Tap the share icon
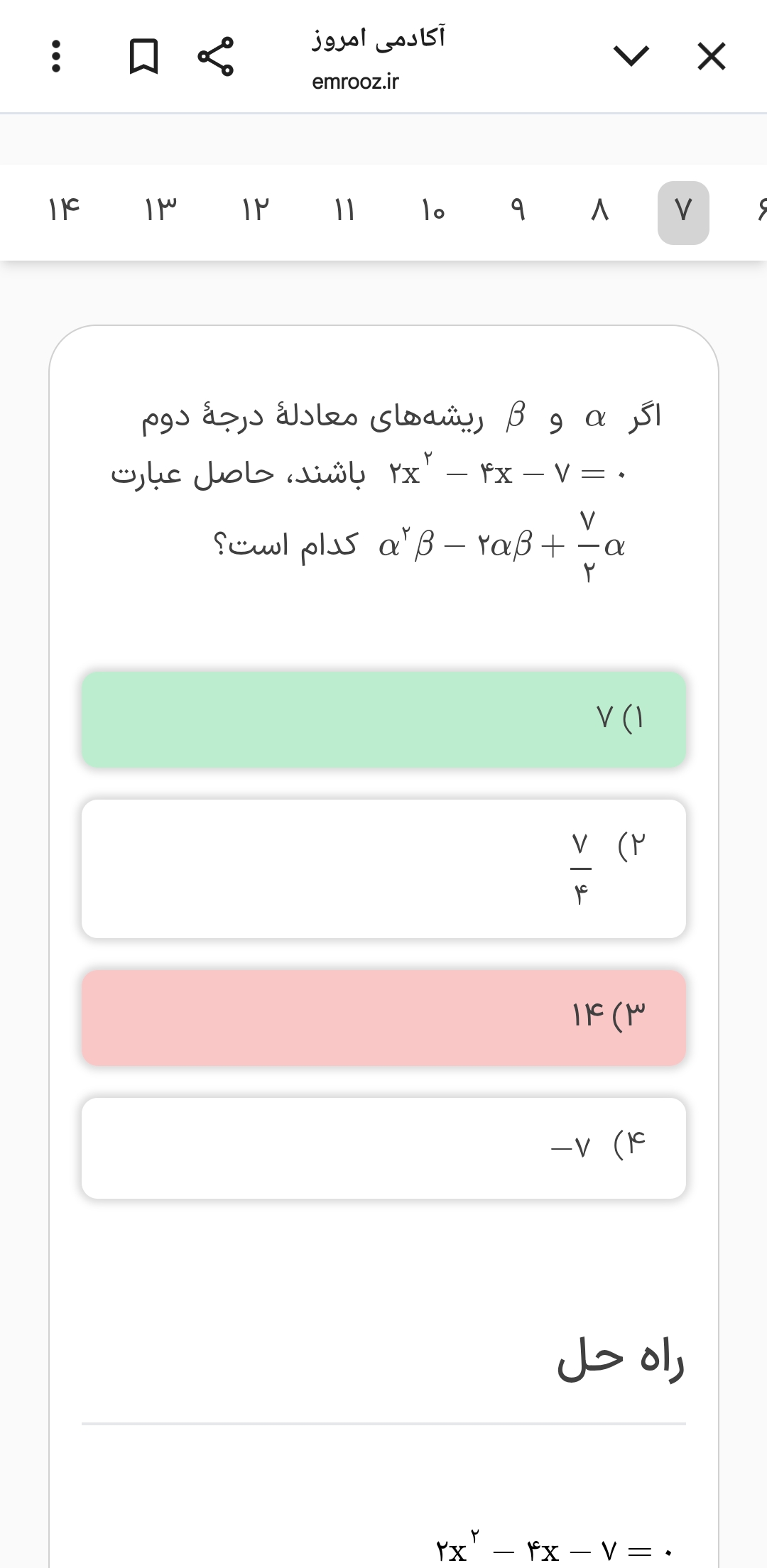Image resolution: width=767 pixels, height=1568 pixels. click(x=215, y=56)
